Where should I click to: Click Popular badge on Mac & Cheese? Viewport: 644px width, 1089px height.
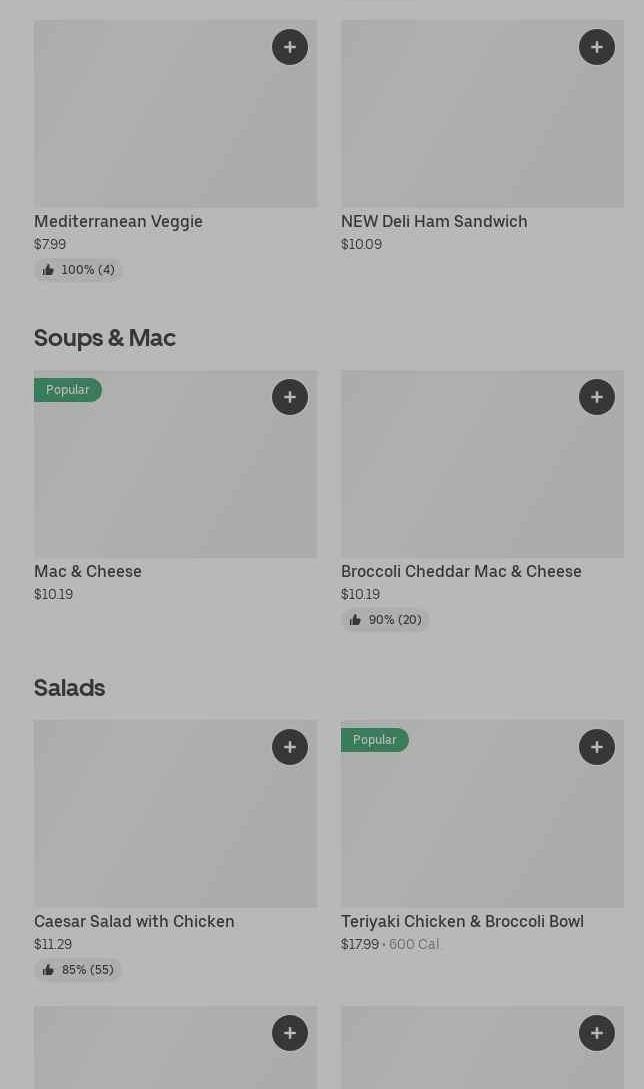pos(68,390)
